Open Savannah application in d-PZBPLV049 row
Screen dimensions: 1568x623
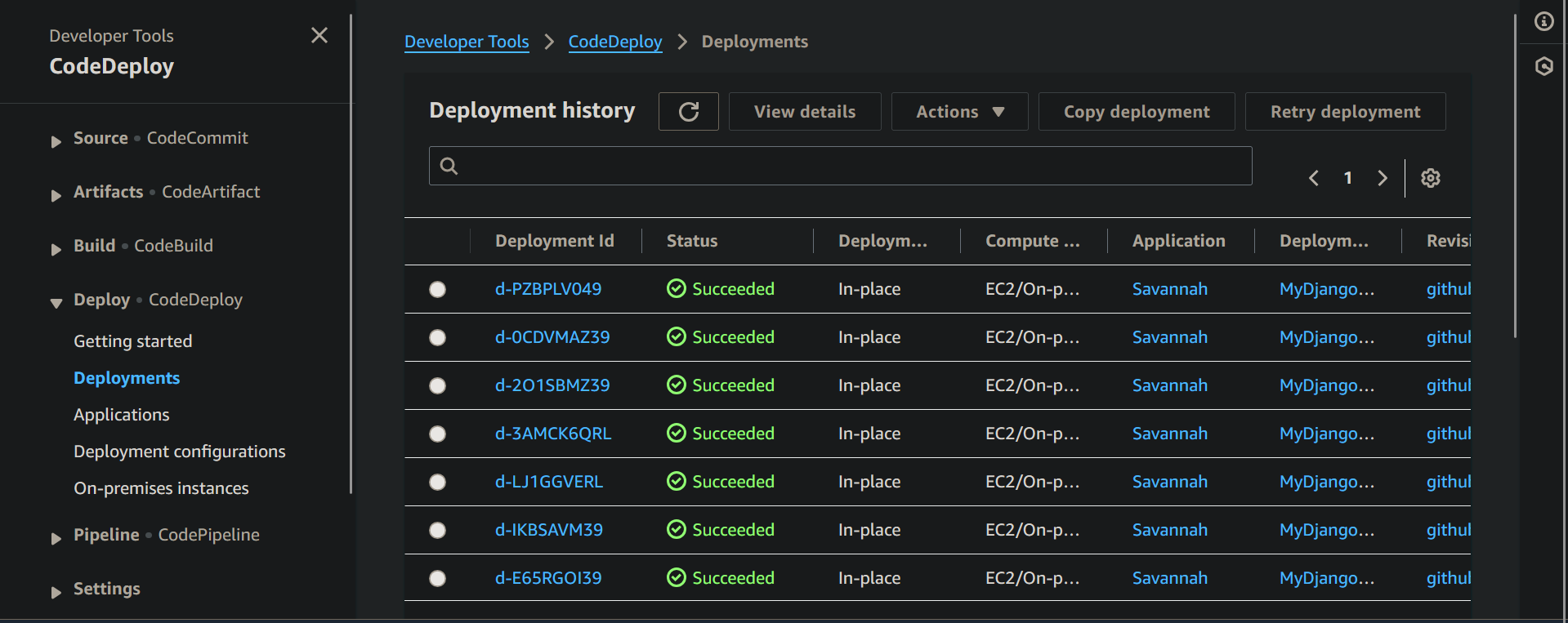[x=1170, y=289]
